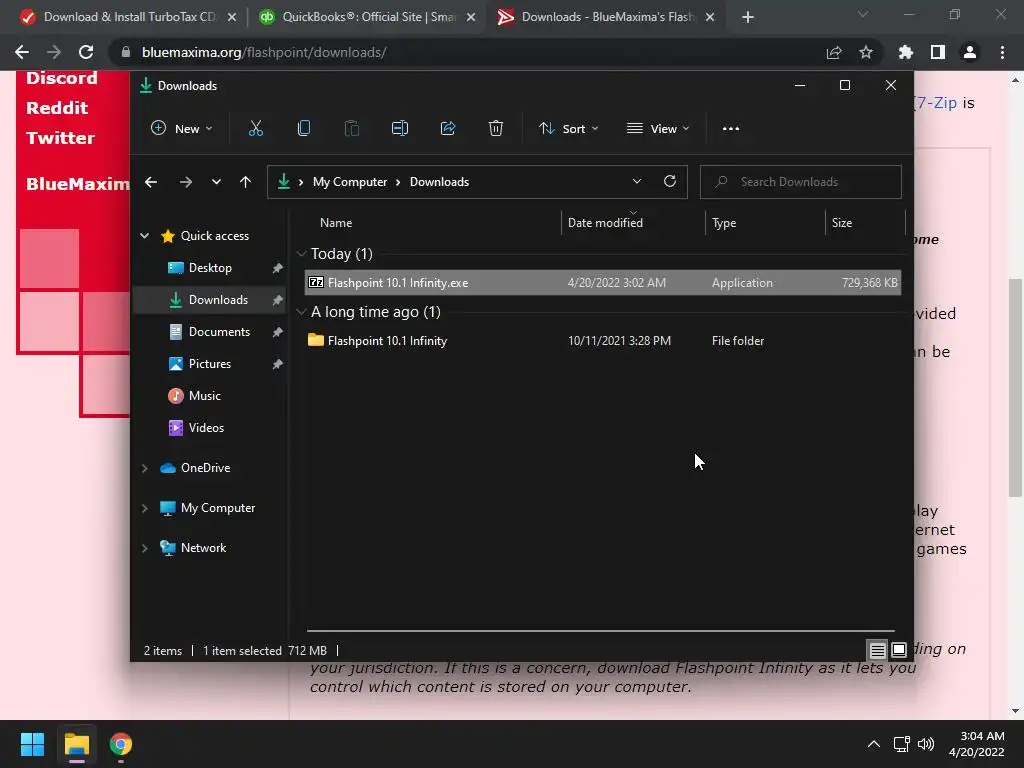This screenshot has height=768, width=1024.
Task: Go up one folder level
Action: point(246,182)
